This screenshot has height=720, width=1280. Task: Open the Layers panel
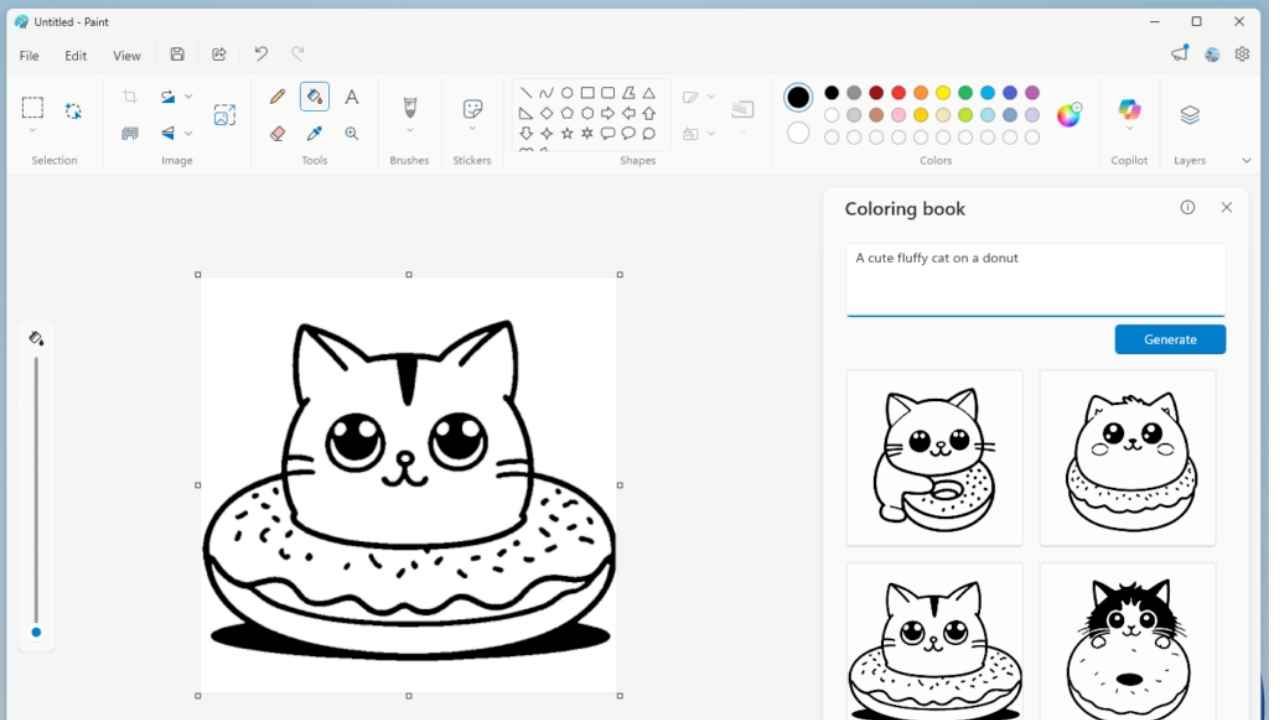(1189, 113)
